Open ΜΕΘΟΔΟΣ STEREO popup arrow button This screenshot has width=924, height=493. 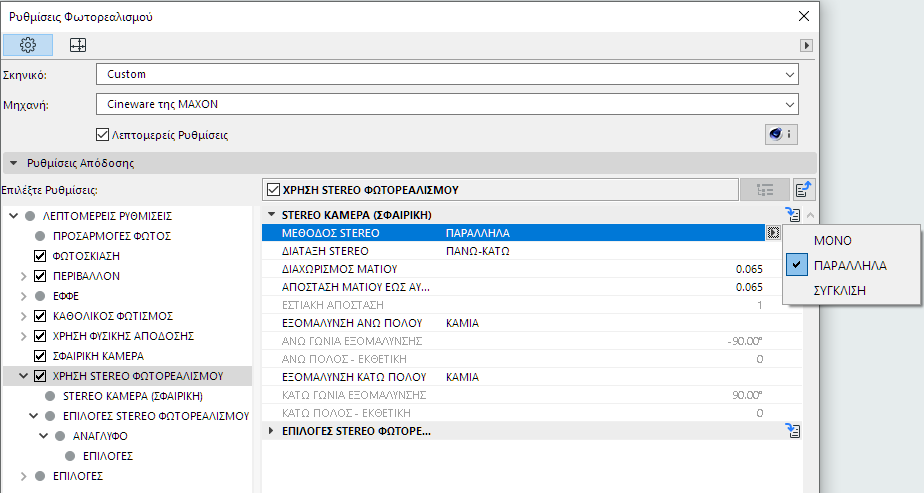(x=773, y=233)
